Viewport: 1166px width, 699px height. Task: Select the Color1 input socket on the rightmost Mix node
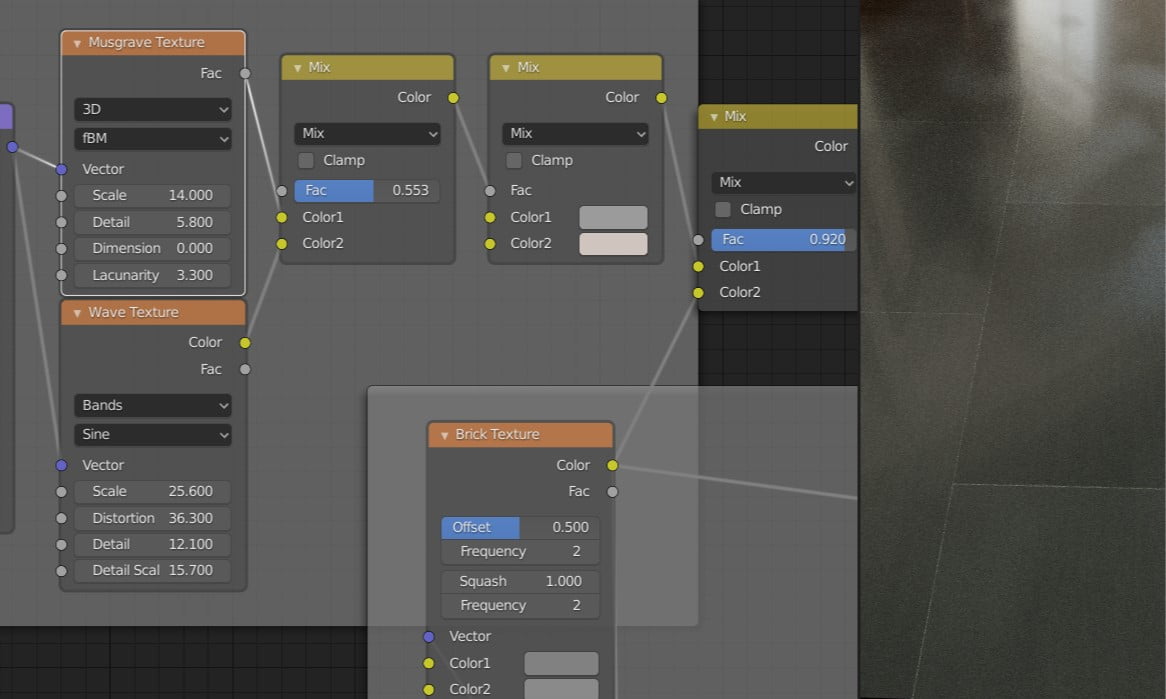pyautogui.click(x=697, y=266)
